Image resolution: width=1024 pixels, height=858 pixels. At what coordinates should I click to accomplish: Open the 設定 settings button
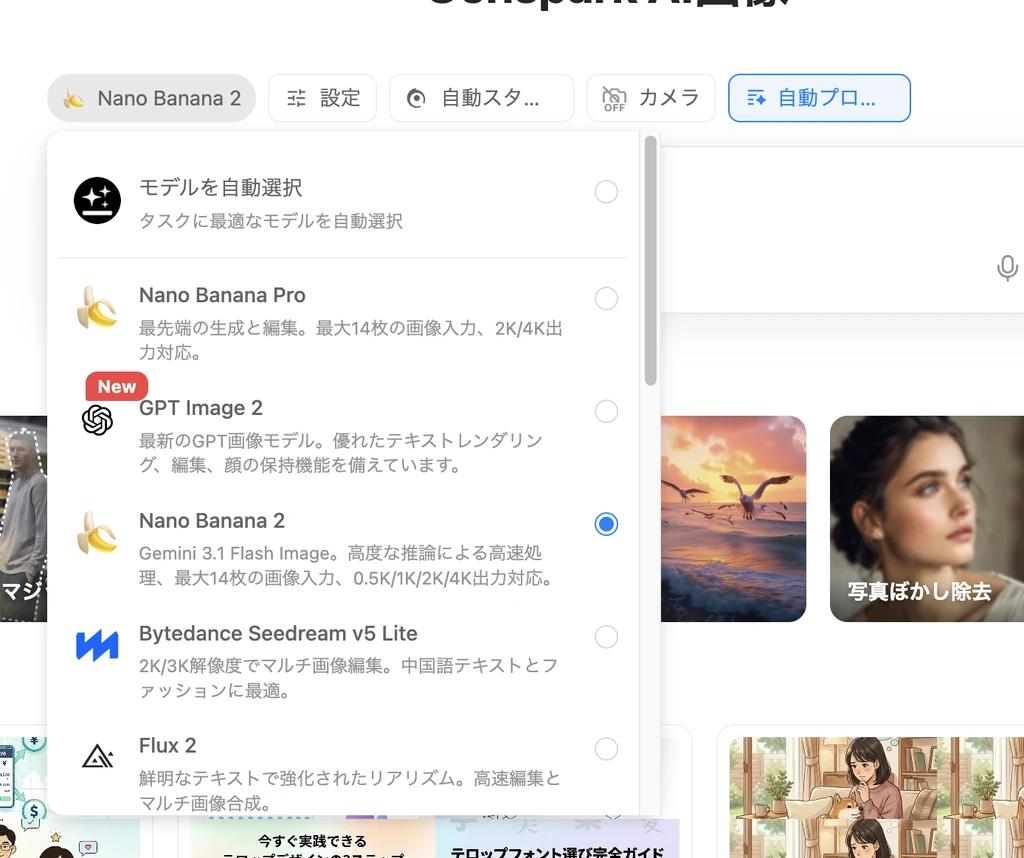(x=322, y=98)
